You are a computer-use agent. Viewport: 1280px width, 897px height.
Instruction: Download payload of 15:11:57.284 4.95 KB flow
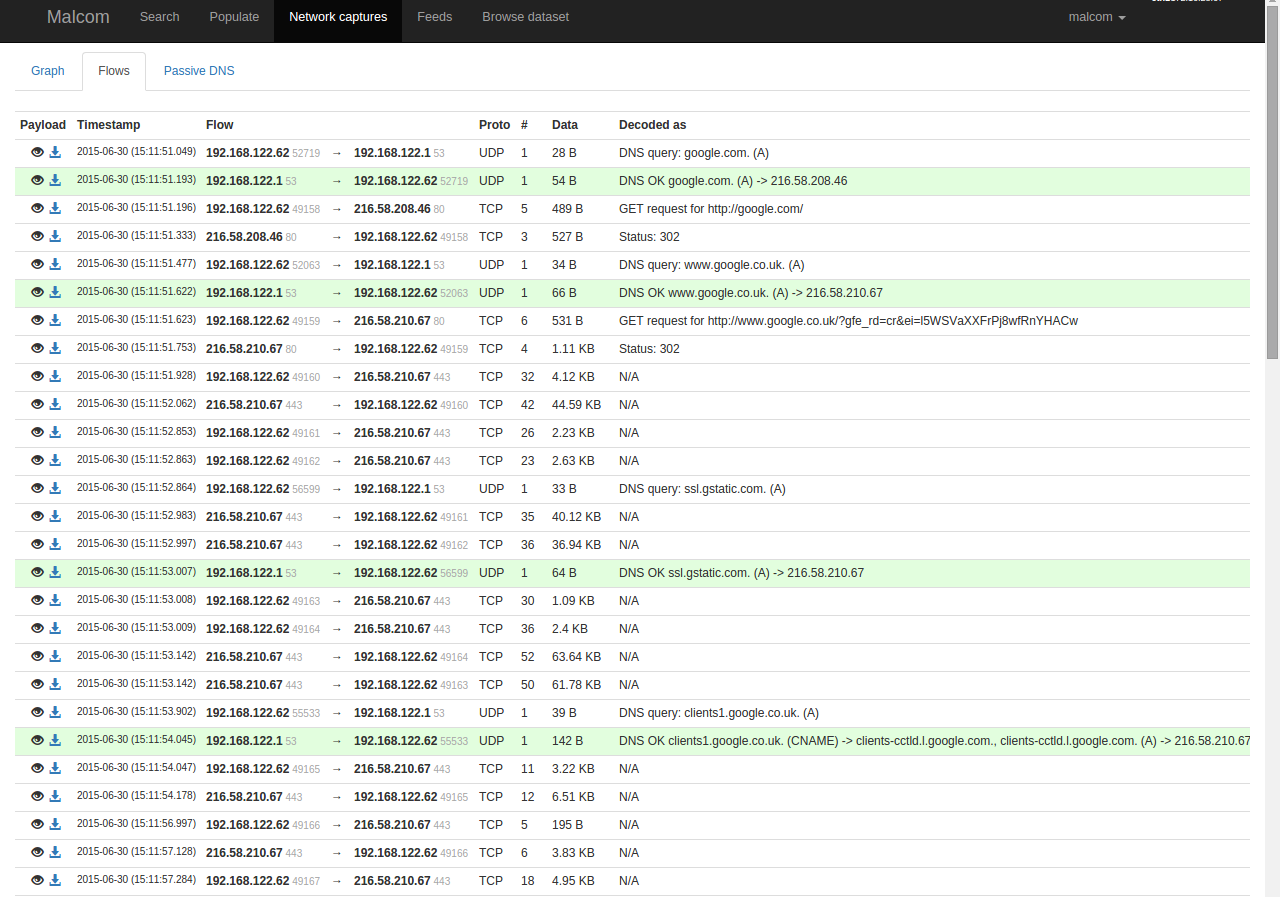[x=55, y=880]
